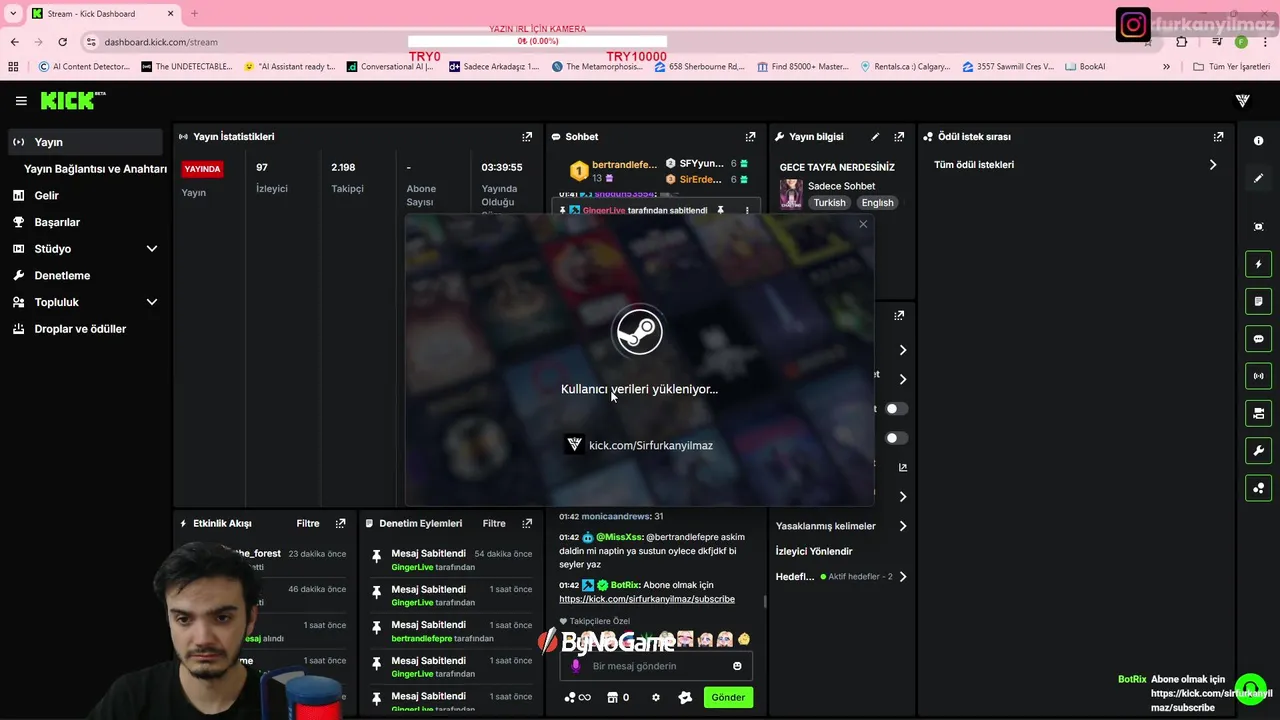Click the wrench icon in the right sidebar
This screenshot has height=720, width=1280.
1259,451
